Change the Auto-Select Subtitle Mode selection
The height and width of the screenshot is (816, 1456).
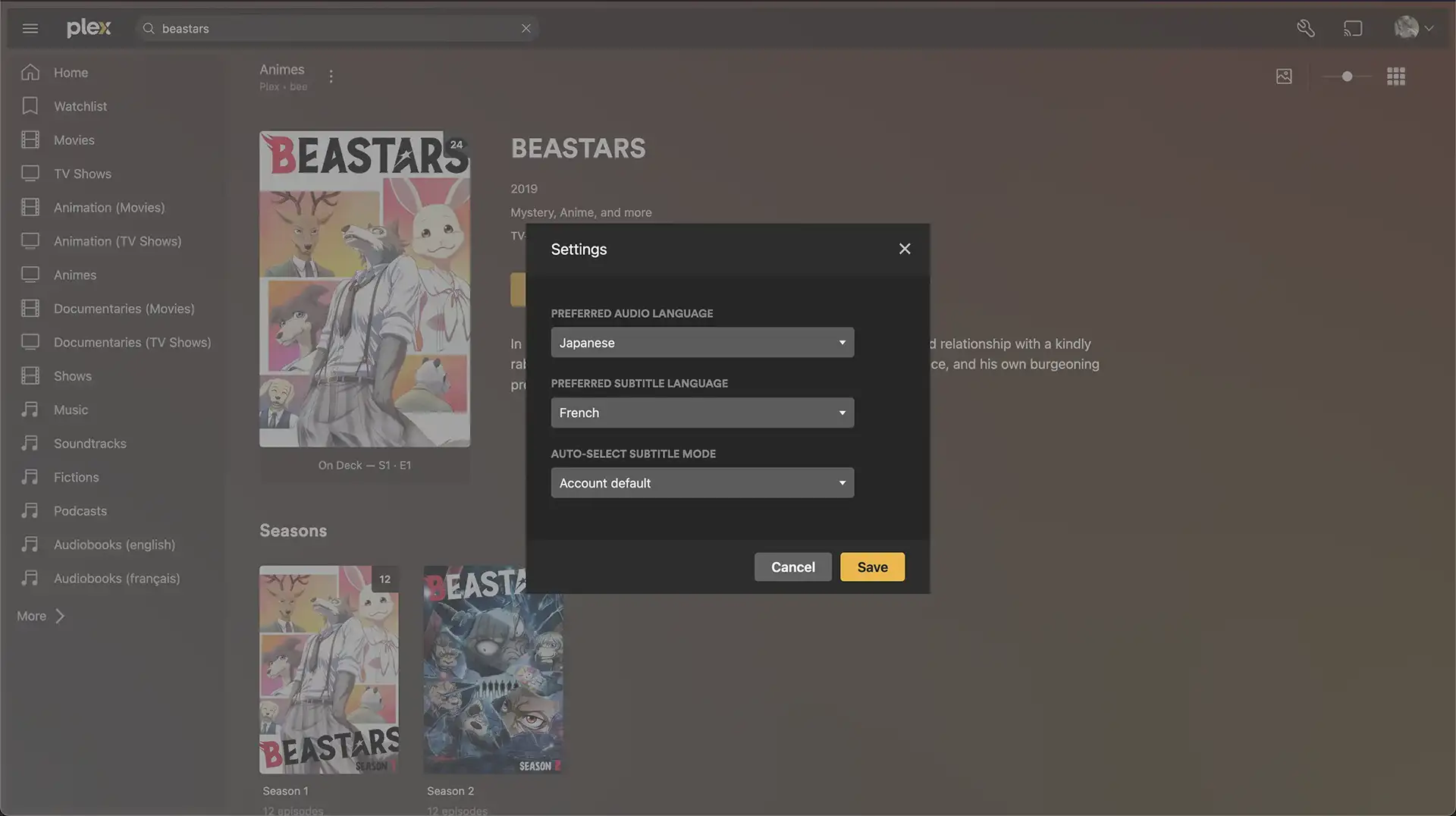click(701, 483)
